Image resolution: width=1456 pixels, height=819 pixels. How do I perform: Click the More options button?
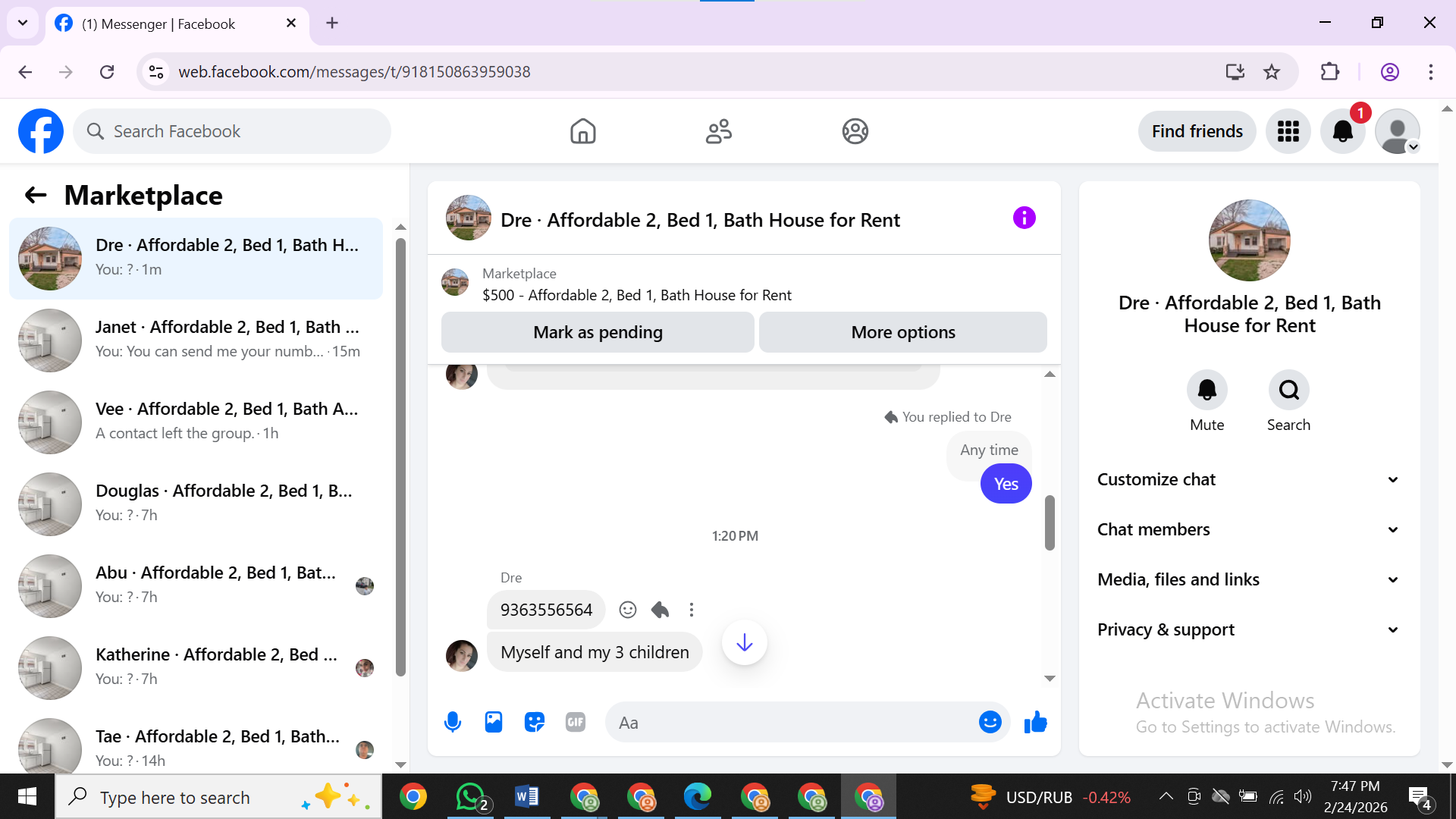pos(902,332)
